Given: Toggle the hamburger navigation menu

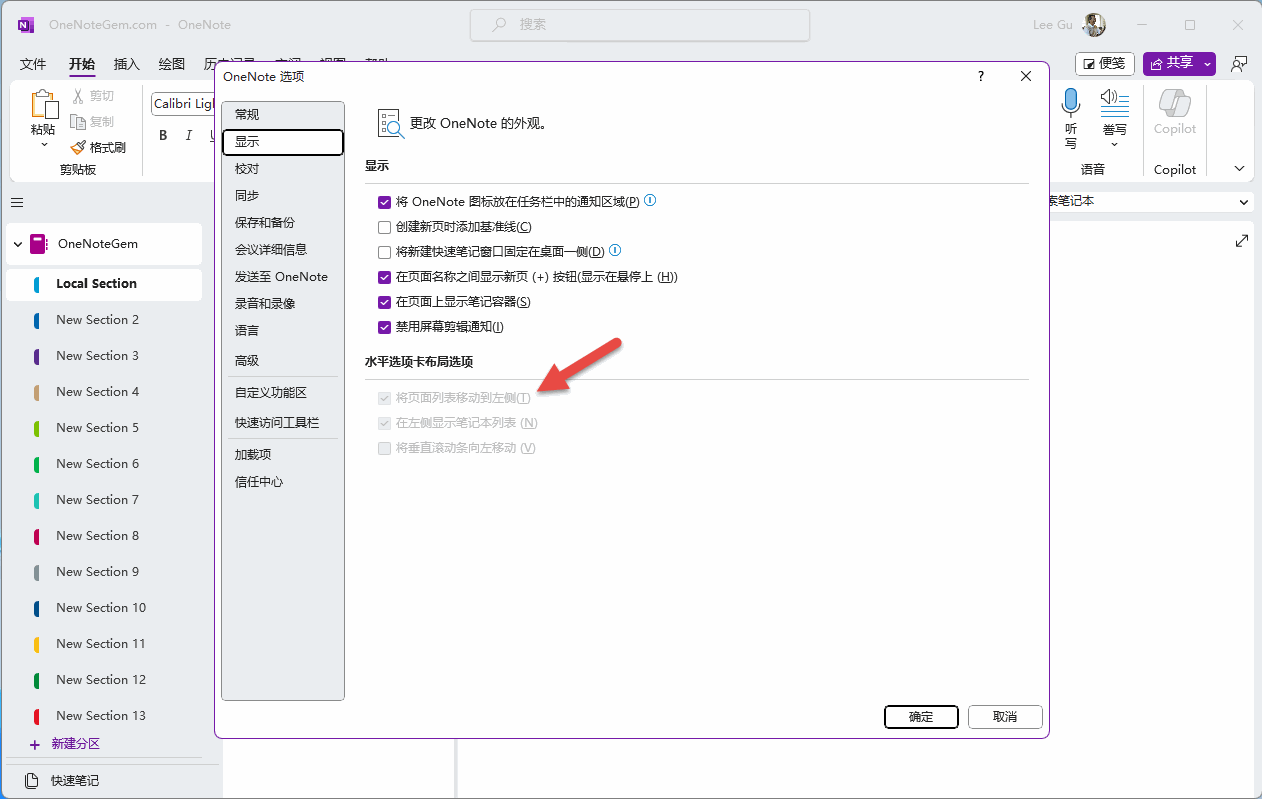Looking at the screenshot, I should coord(17,202).
